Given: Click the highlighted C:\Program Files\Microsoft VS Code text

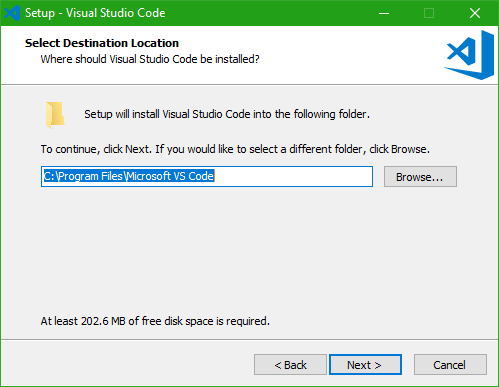Looking at the screenshot, I should [x=129, y=176].
